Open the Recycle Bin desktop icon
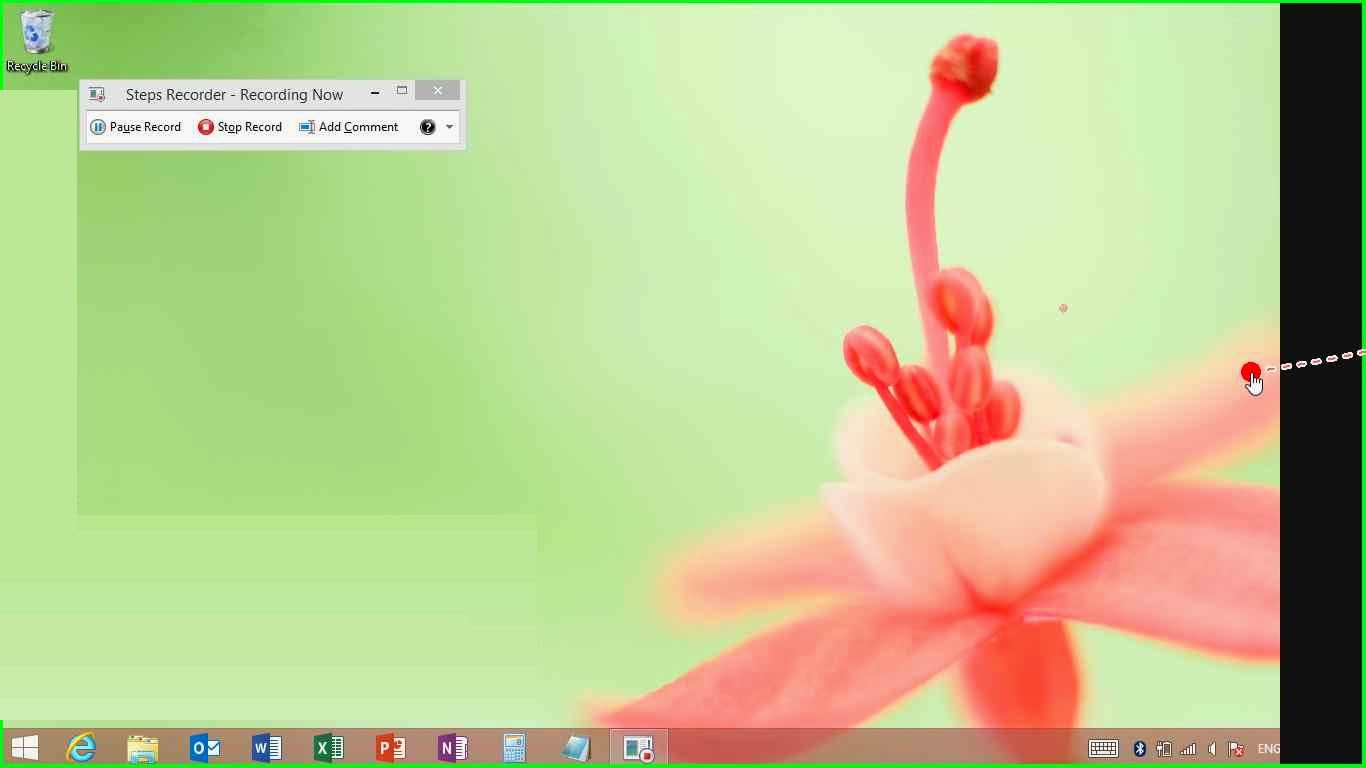This screenshot has height=768, width=1366. [37, 41]
